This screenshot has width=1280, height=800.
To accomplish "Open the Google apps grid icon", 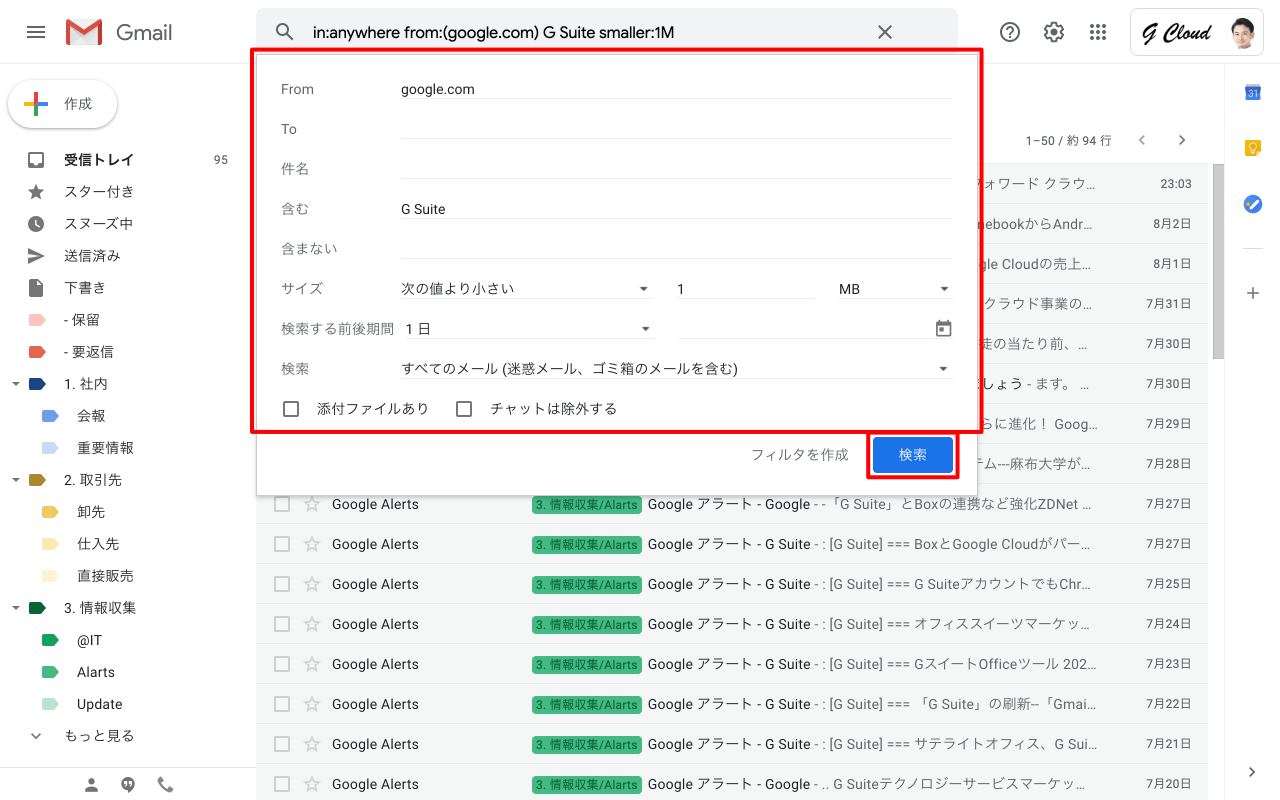I will pos(1098,32).
